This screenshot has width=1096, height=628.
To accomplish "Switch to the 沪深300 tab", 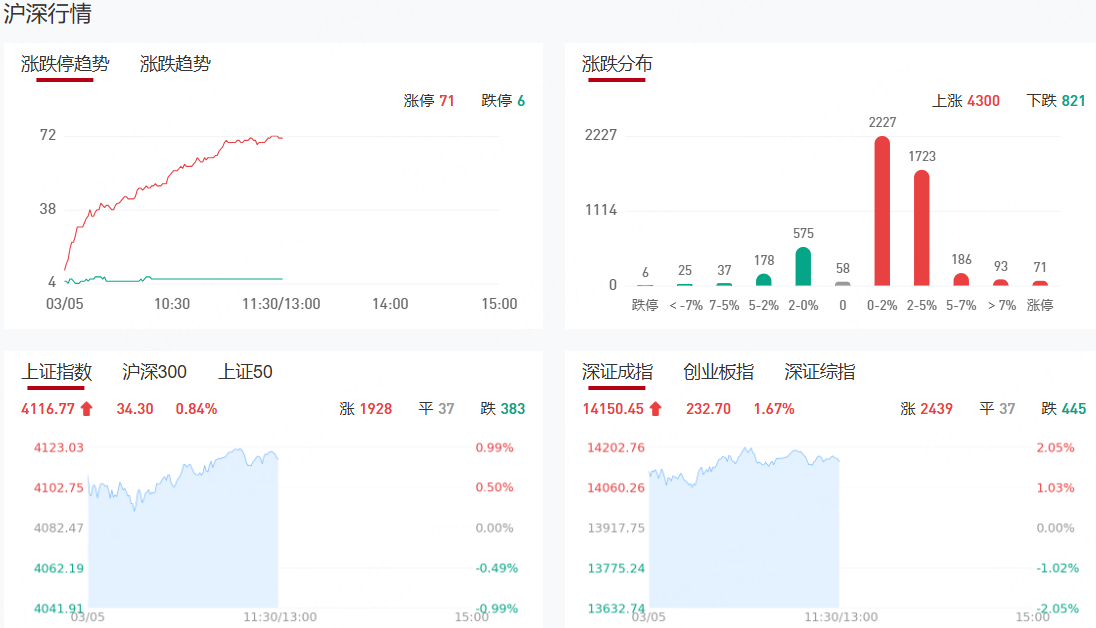I will pos(154,372).
